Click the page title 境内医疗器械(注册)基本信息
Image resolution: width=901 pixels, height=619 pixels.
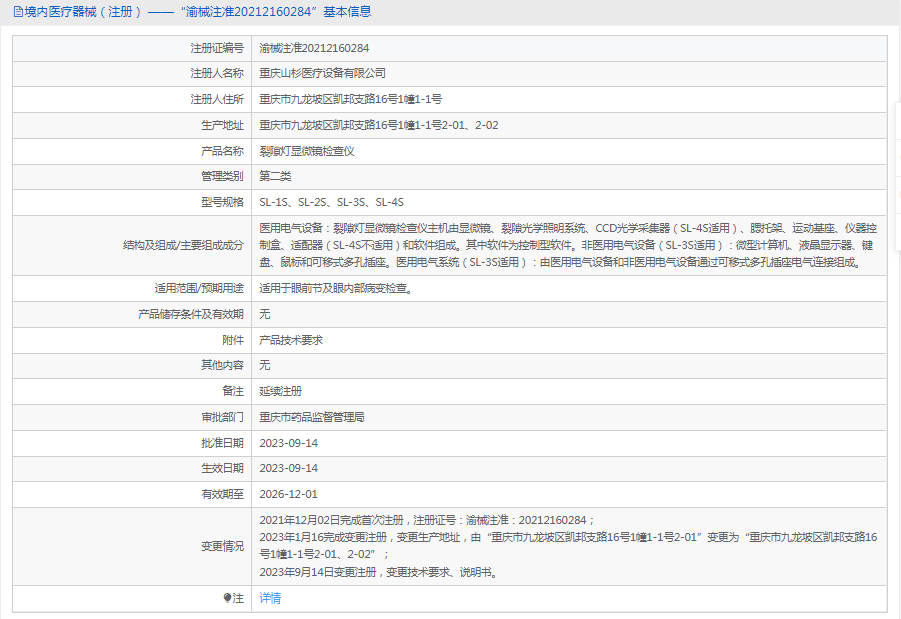[x=198, y=11]
